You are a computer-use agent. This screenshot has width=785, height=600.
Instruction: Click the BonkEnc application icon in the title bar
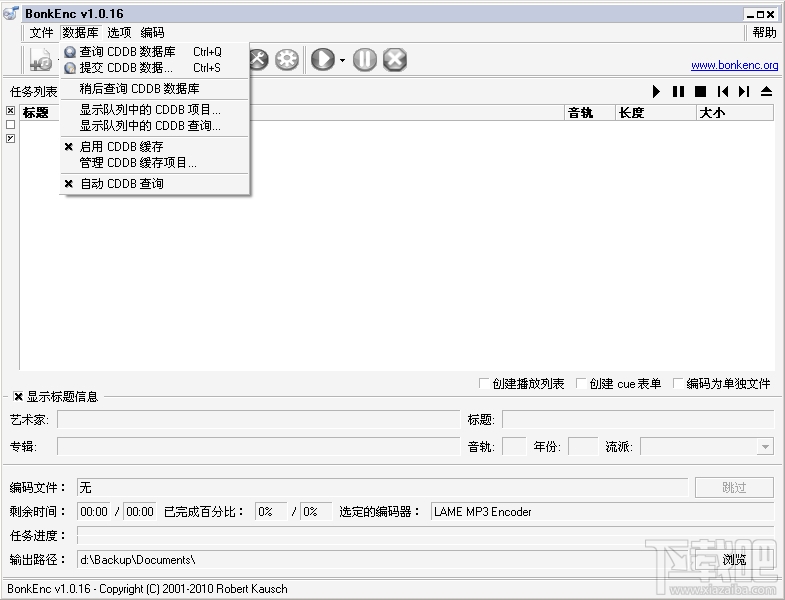click(x=11, y=14)
